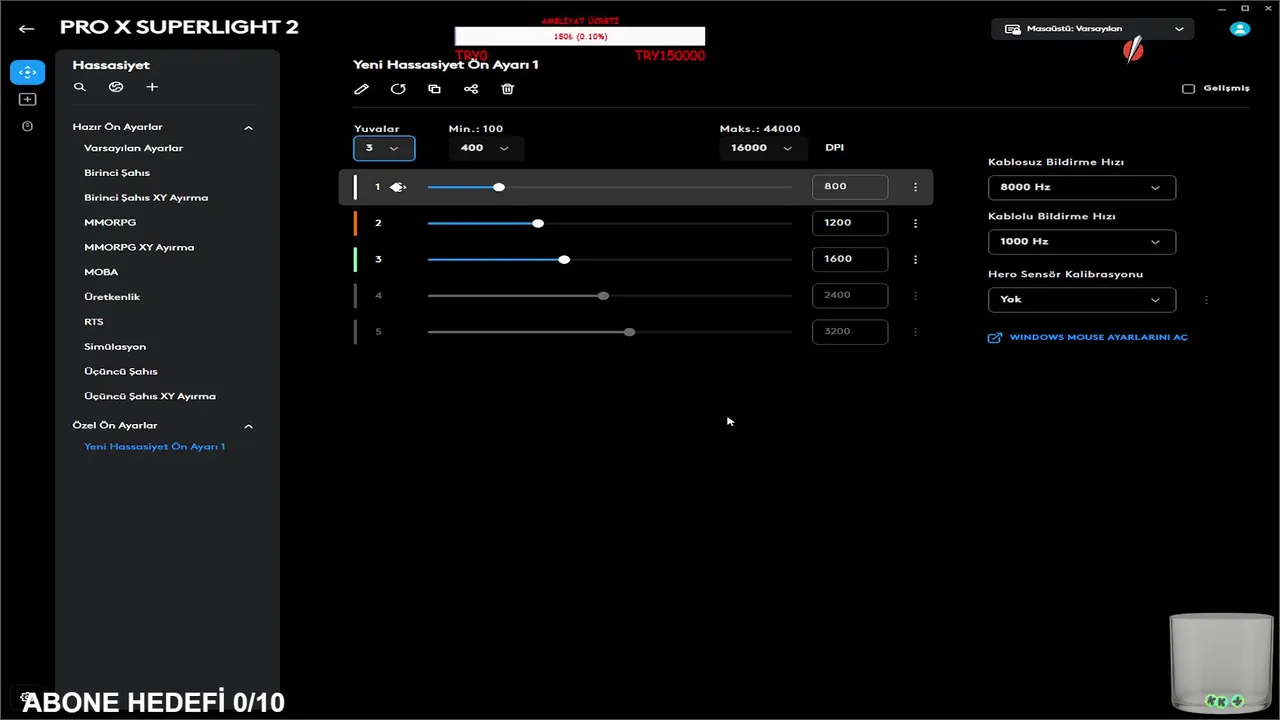This screenshot has width=1280, height=720.
Task: Click the browse presets globe icon
Action: [116, 87]
